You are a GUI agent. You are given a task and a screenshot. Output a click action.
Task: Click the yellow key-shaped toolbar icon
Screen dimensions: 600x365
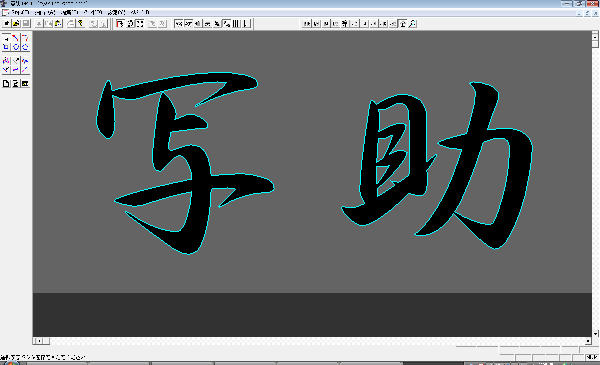(x=80, y=24)
